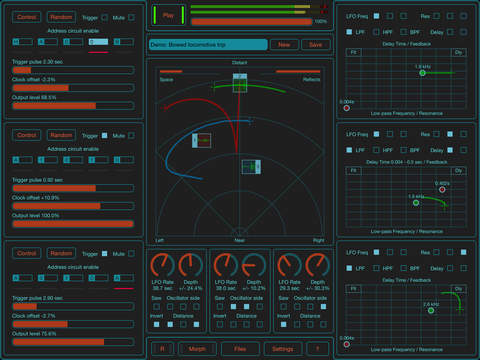Select the red delay node in middle filter grid
The image size is (480, 360).
click(442, 189)
